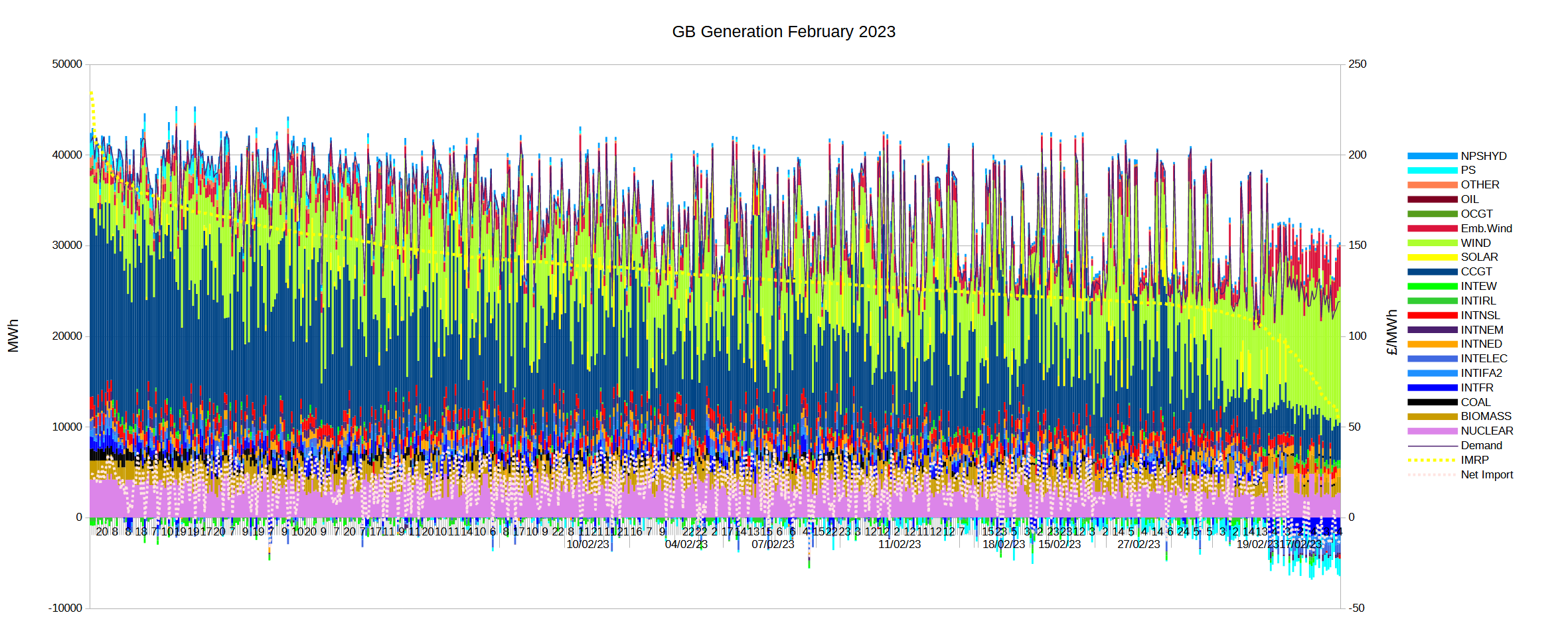Click the NPSHYD legend color swatch
Viewport: 1568px width, 627px height.
[1432, 156]
